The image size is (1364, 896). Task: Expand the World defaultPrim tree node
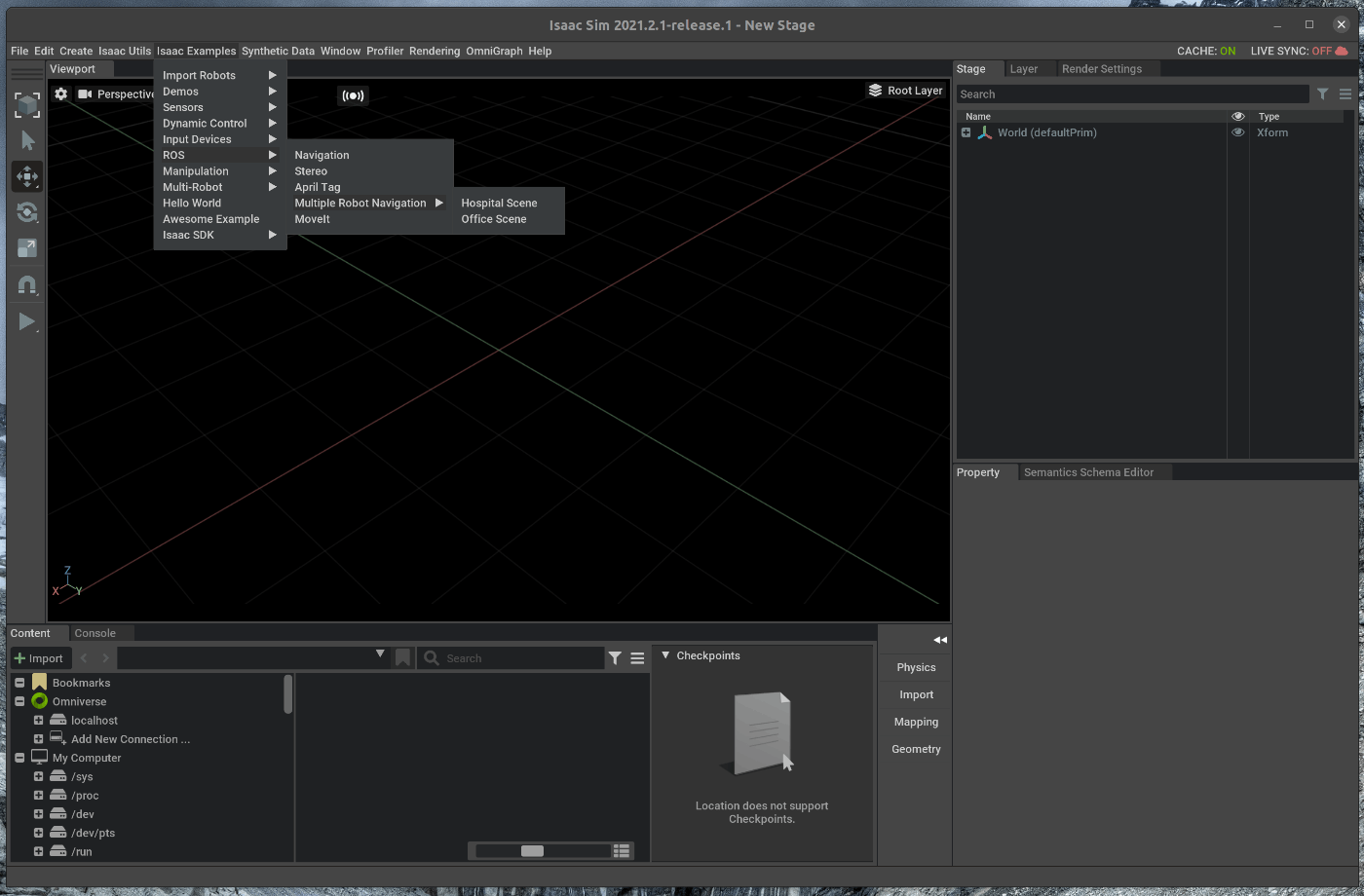pyautogui.click(x=966, y=132)
